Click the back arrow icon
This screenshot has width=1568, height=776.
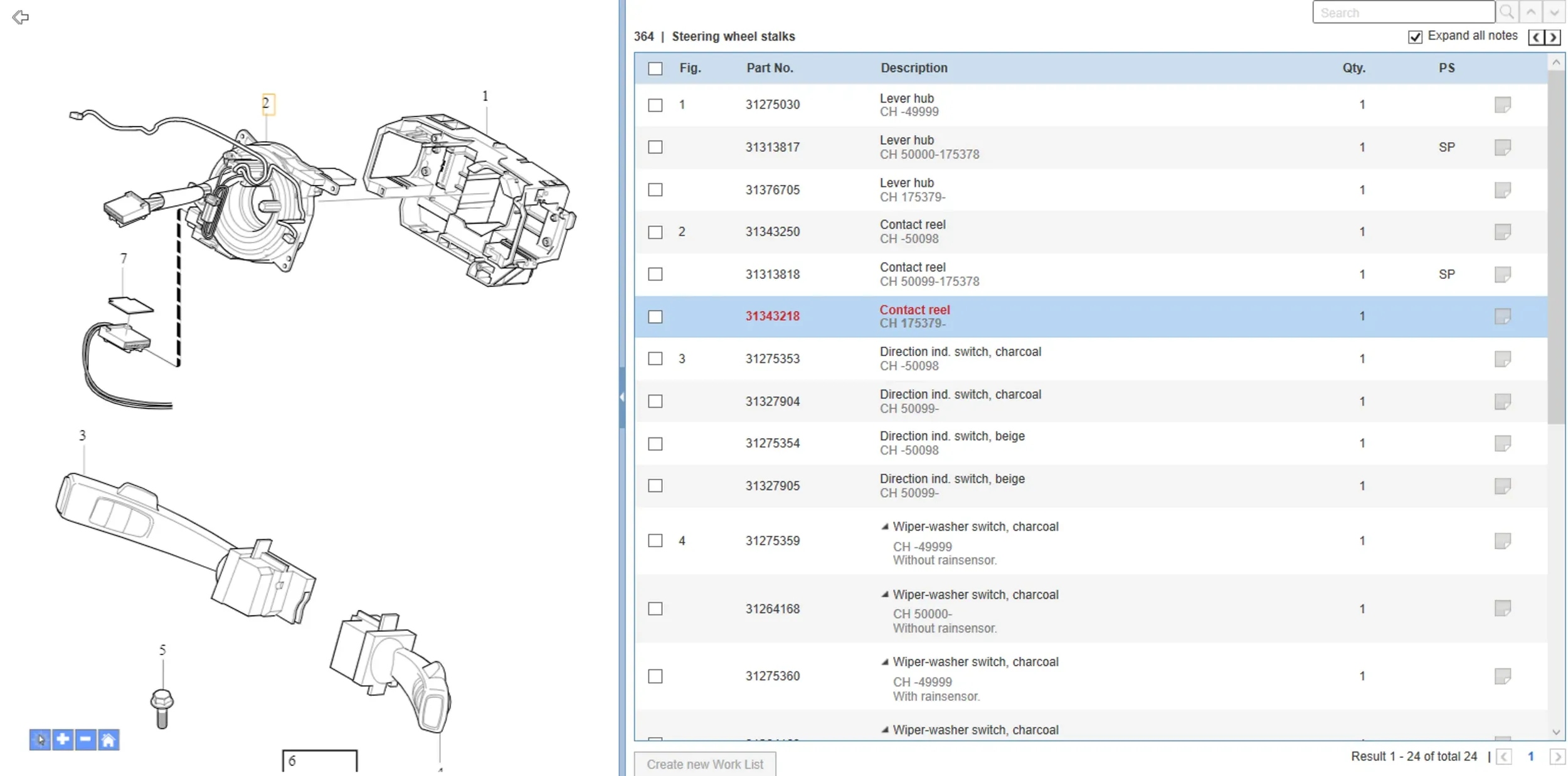tap(20, 17)
